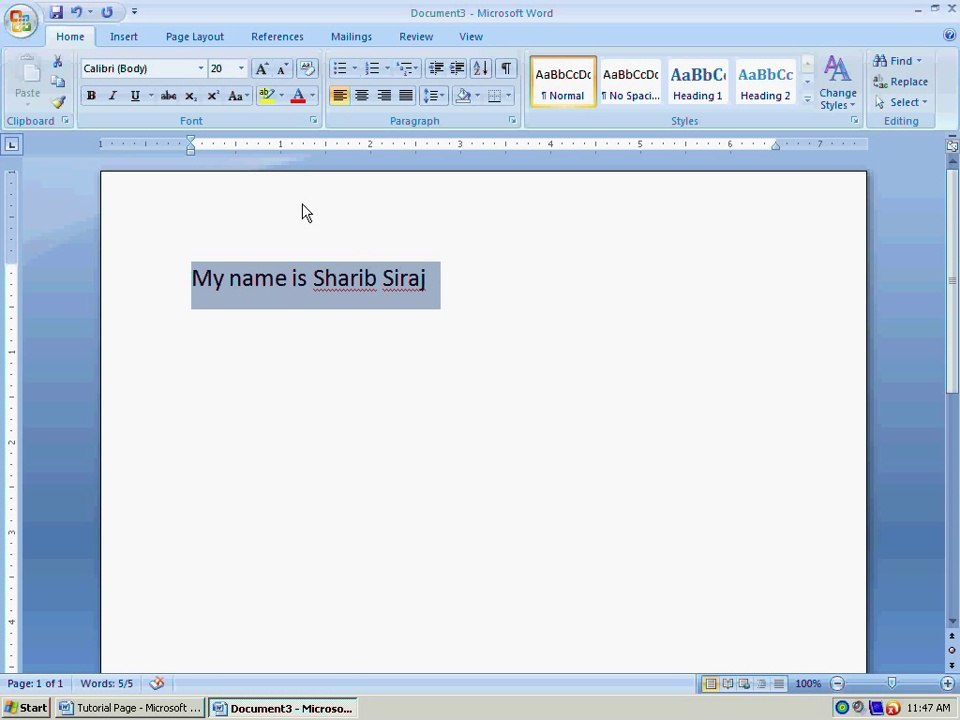Open the View tab
The width and height of the screenshot is (960, 720).
pyautogui.click(x=471, y=37)
